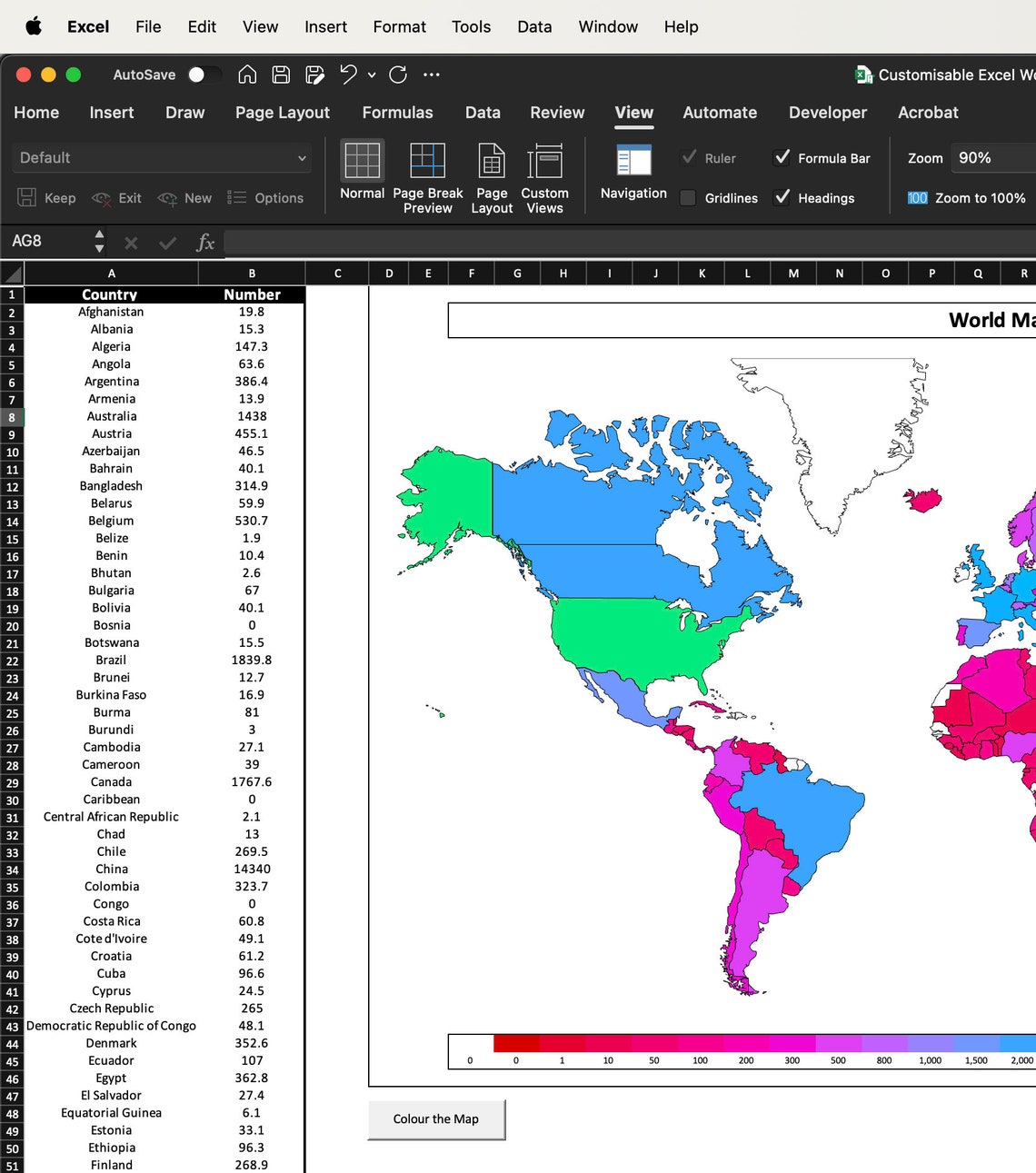Click the Save icon
The image size is (1036, 1173).
click(281, 75)
